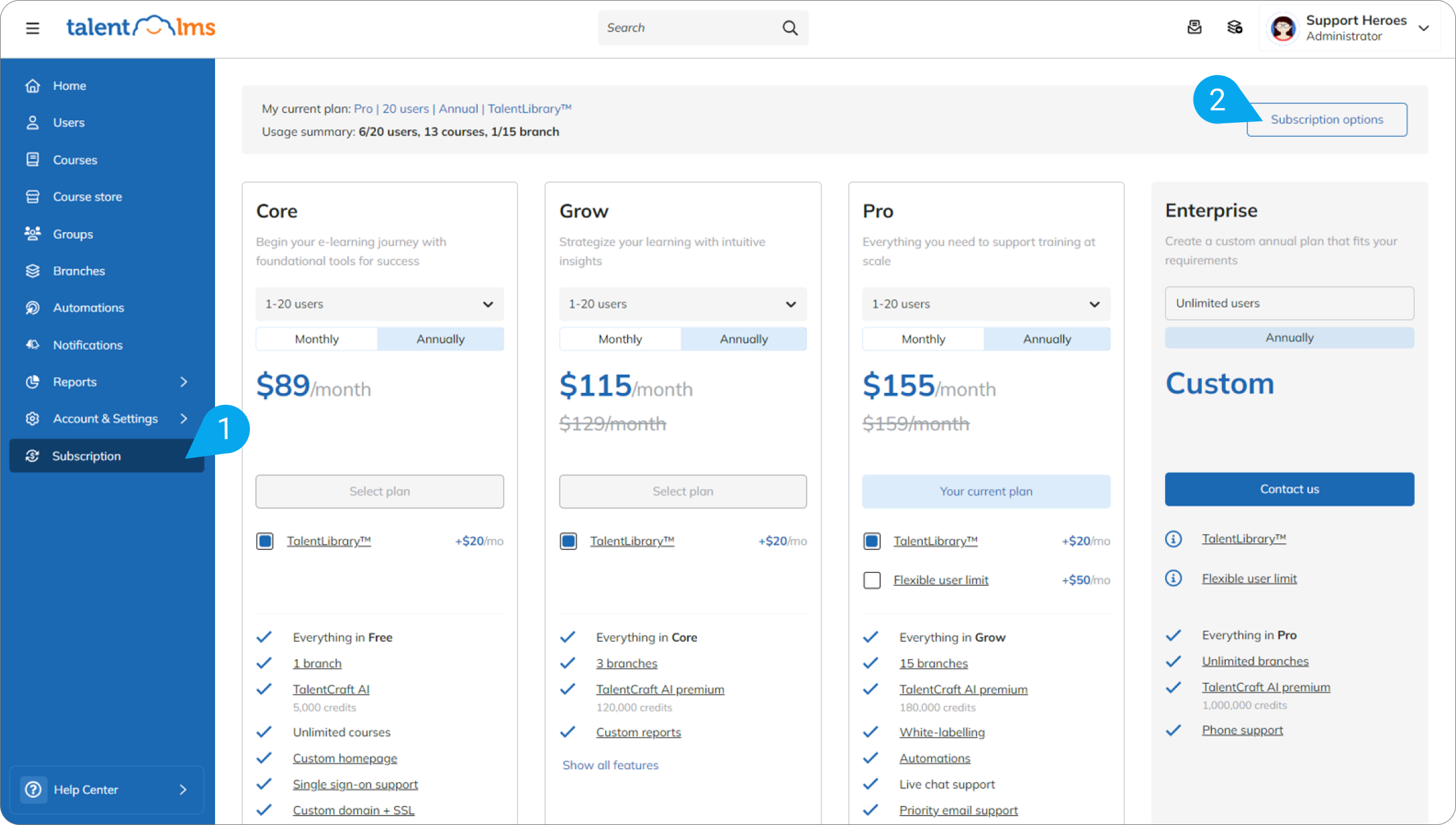Open the Automations sidebar item
The height and width of the screenshot is (825, 1456).
[x=88, y=307]
